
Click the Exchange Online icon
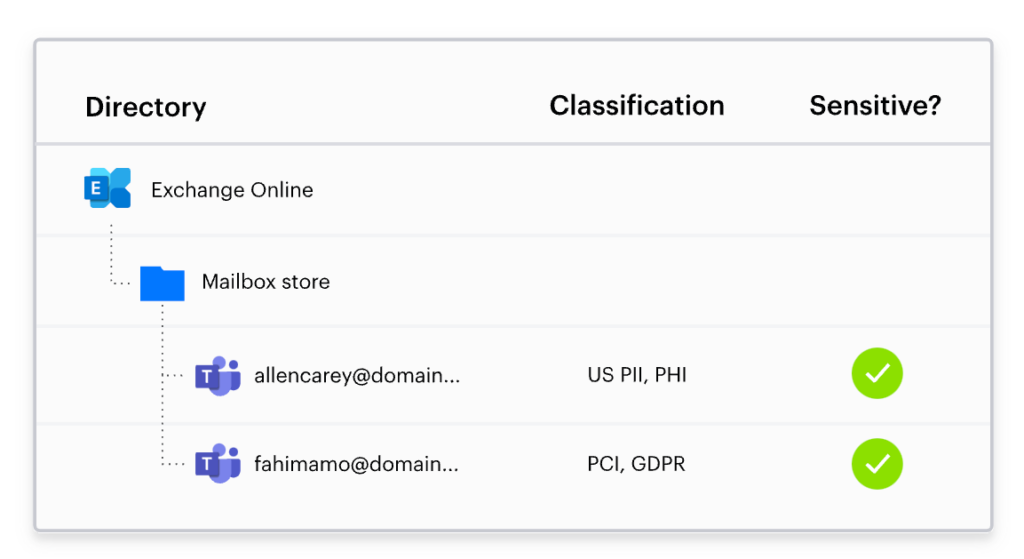pyautogui.click(x=108, y=188)
